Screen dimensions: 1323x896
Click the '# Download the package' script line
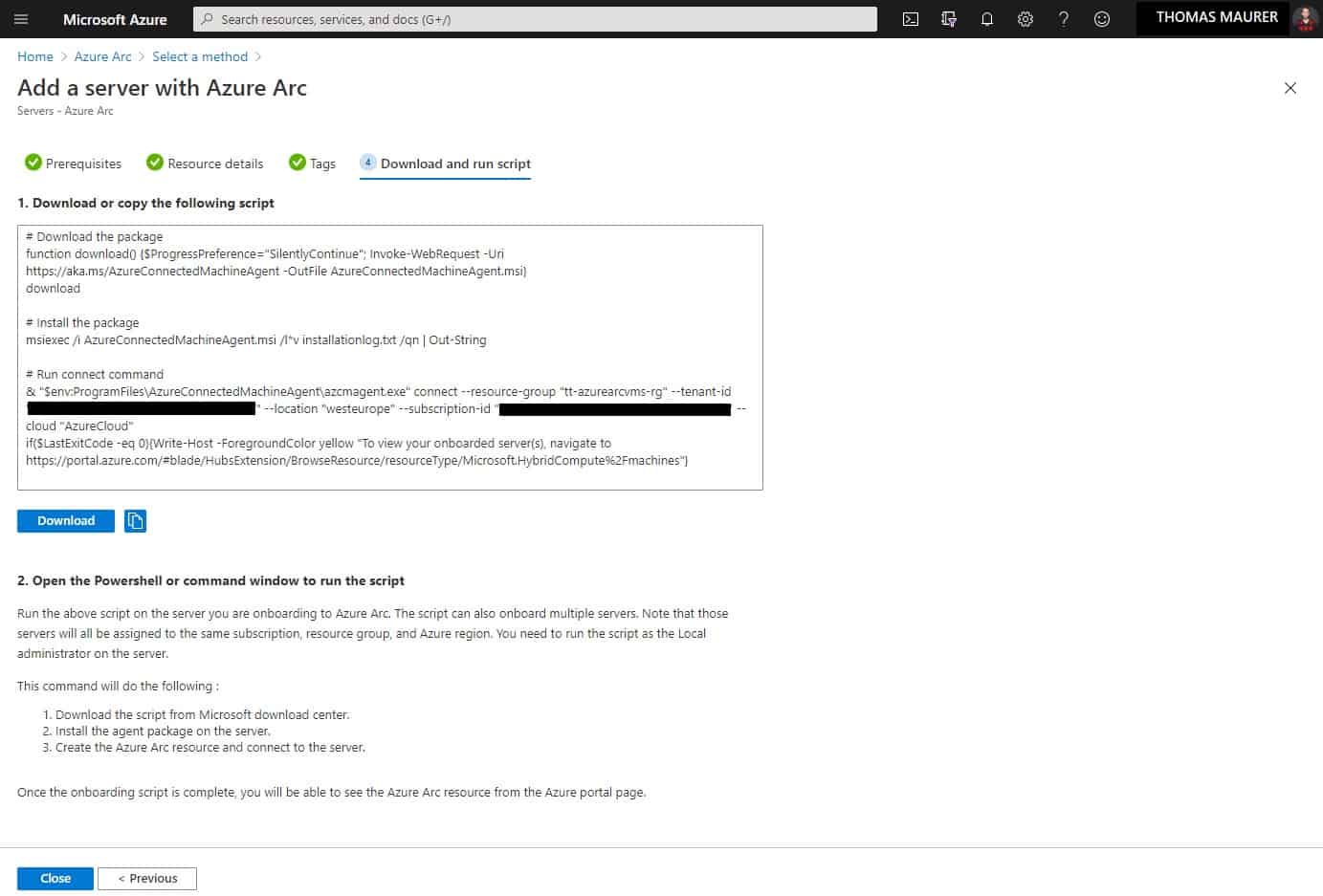[95, 237]
